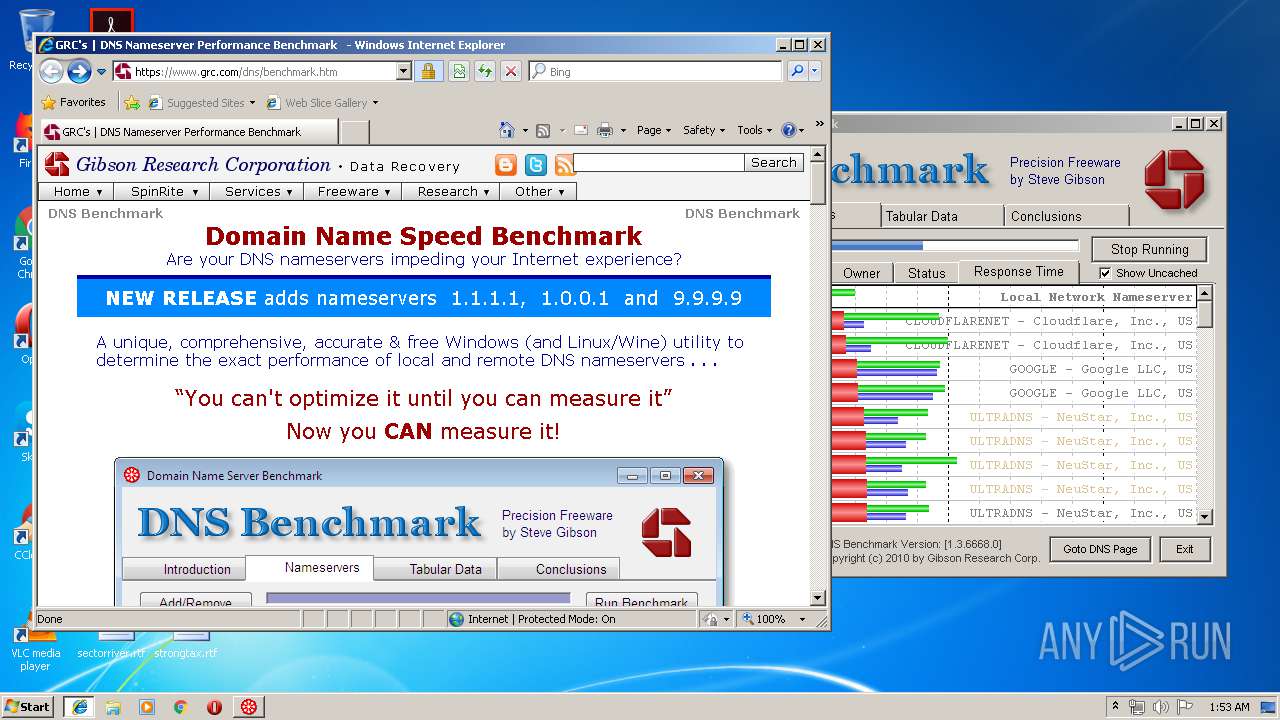Viewport: 1280px width, 720px height.
Task: Open the recent pages dropdown arrow
Action: click(101, 72)
